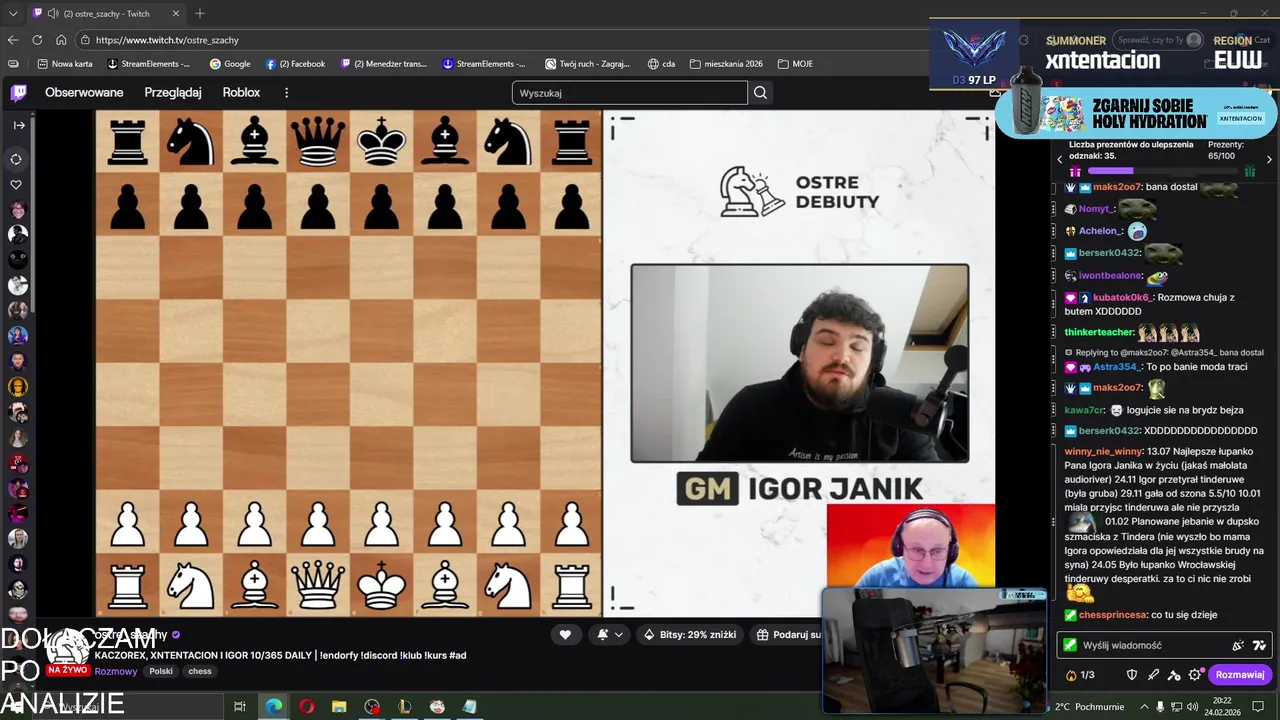Open notification bell dropdown

610,634
